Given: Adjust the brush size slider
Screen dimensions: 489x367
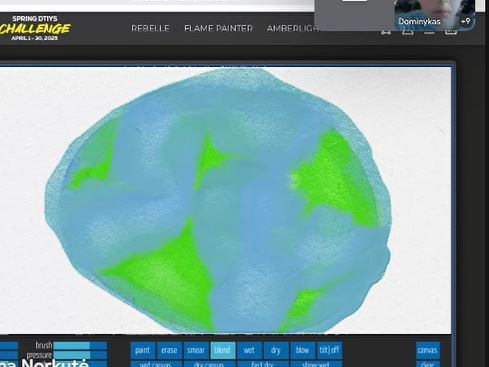Looking at the screenshot, I should click(80, 346).
